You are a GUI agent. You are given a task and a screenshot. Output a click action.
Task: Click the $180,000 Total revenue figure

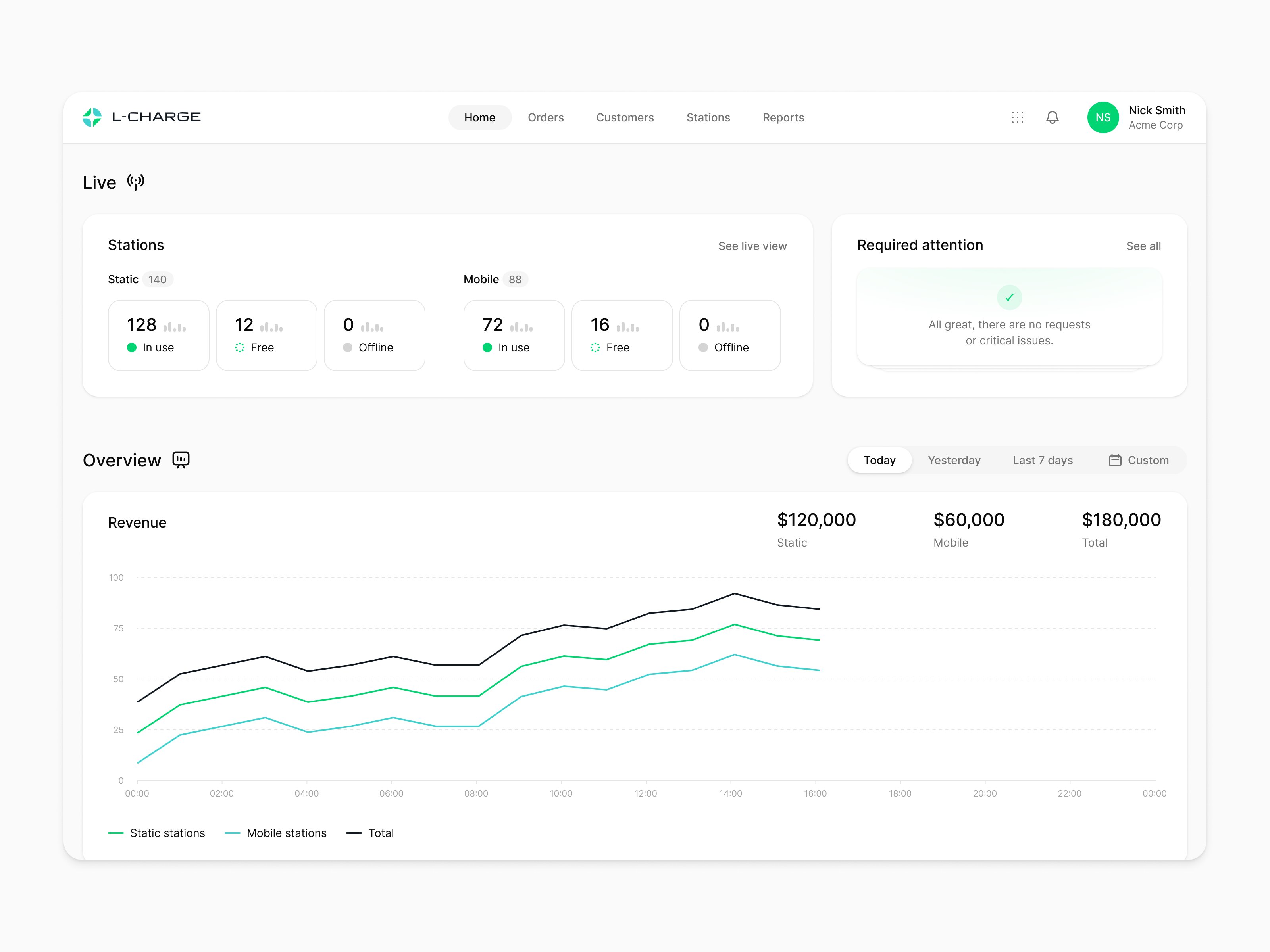pyautogui.click(x=1121, y=520)
